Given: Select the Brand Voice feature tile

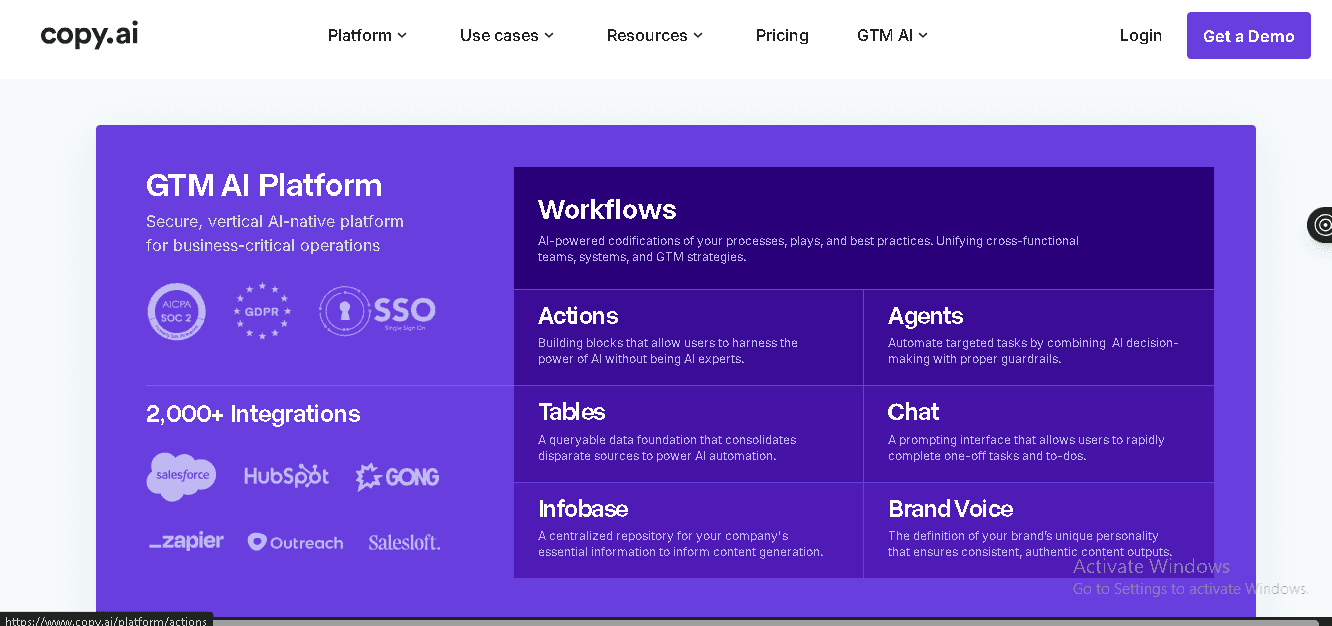Looking at the screenshot, I should click(x=1038, y=530).
